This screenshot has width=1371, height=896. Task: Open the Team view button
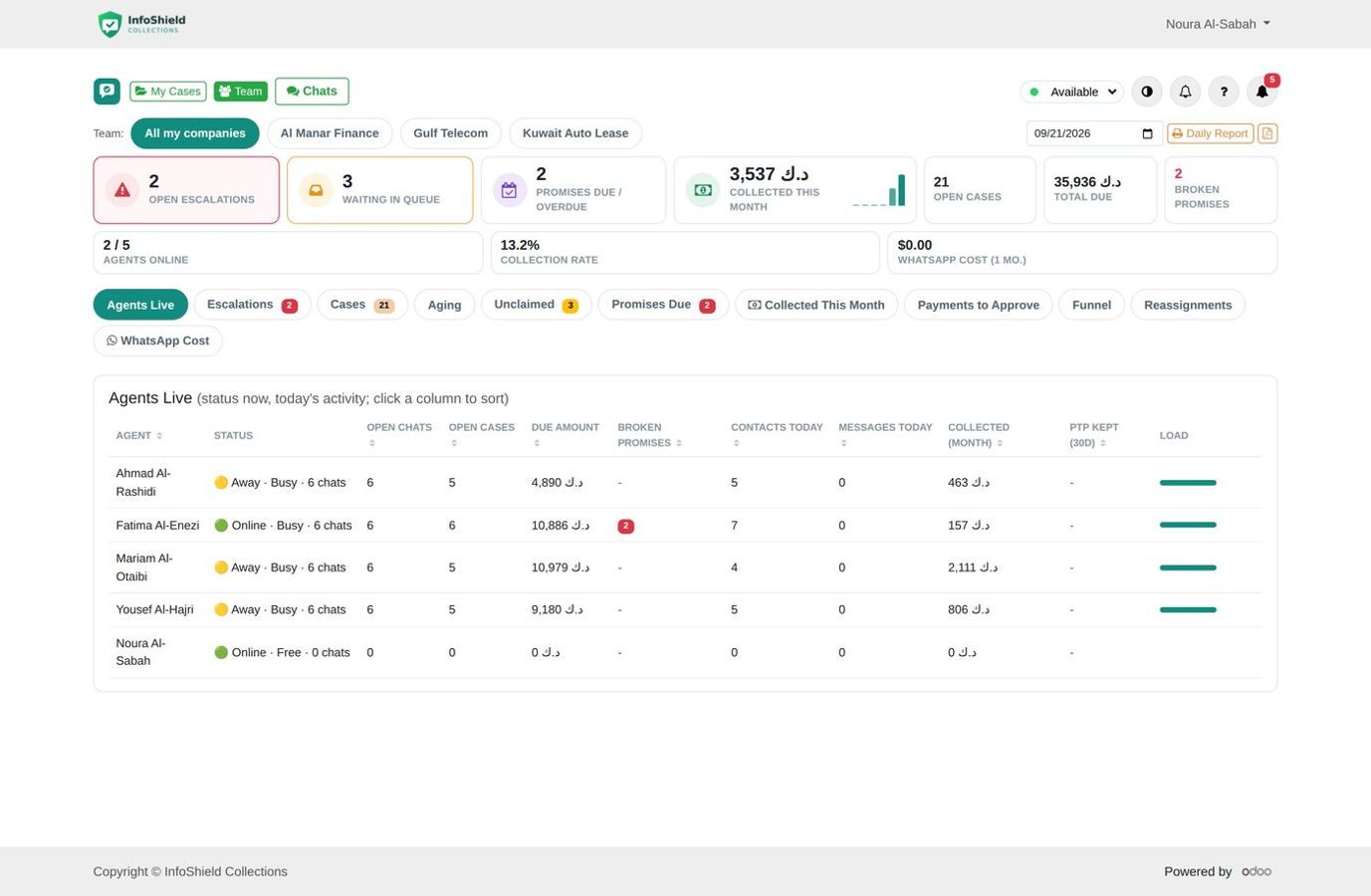click(240, 92)
